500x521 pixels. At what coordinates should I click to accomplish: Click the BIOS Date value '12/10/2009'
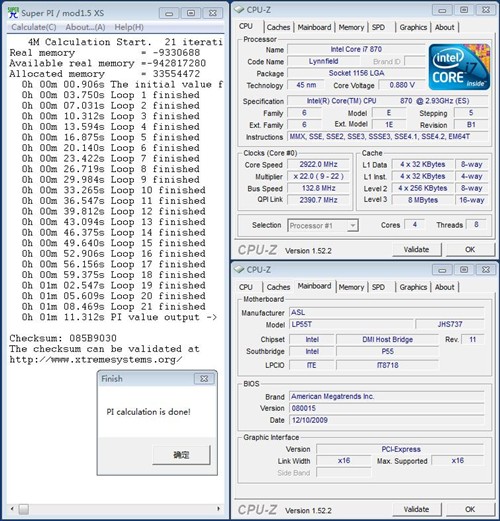point(387,420)
